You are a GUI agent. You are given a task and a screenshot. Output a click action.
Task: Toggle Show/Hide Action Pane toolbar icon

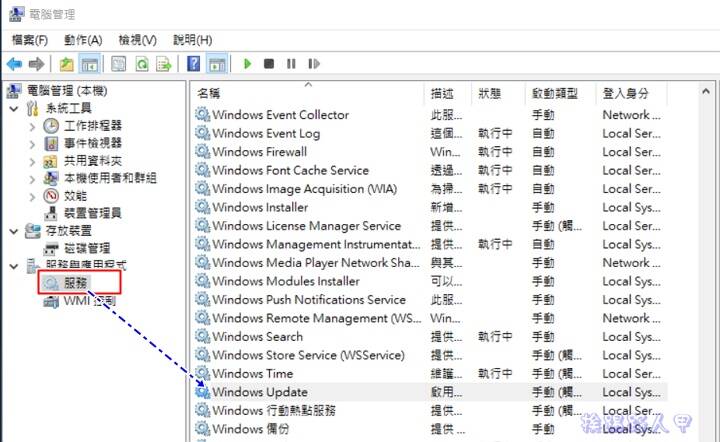(x=217, y=64)
